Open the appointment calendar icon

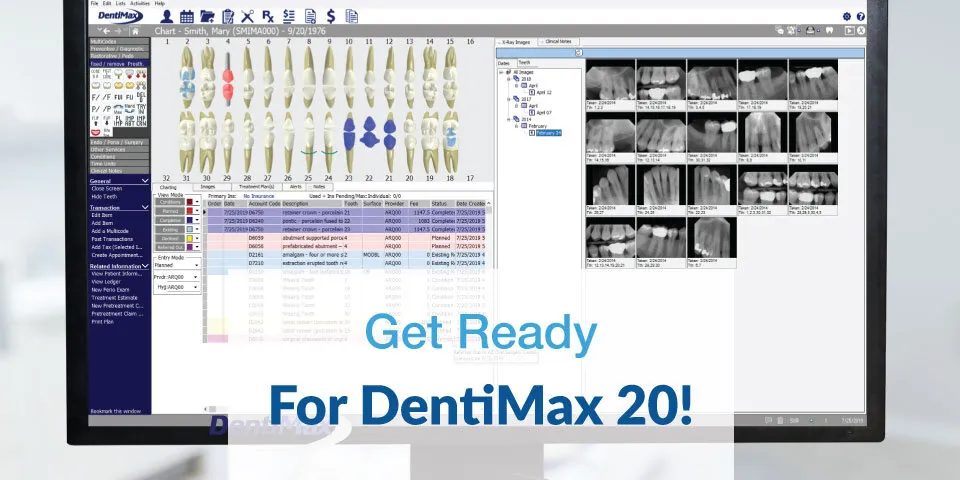[x=187, y=17]
